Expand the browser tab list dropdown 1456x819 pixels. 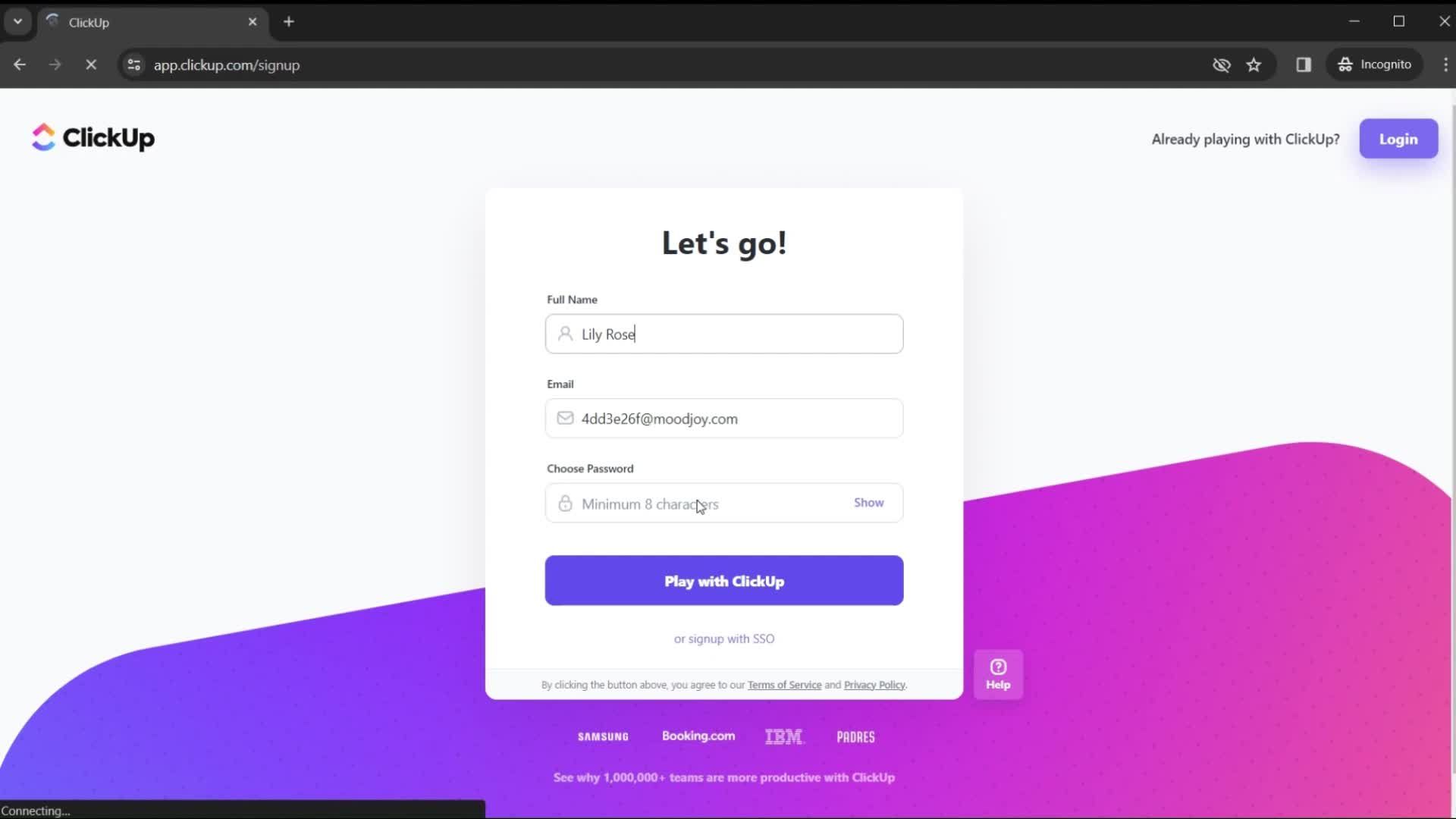[17, 22]
